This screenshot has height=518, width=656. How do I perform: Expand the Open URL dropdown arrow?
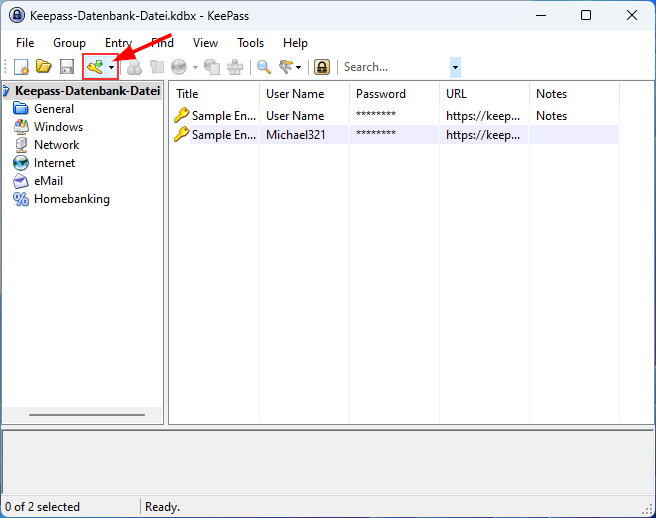coord(195,67)
